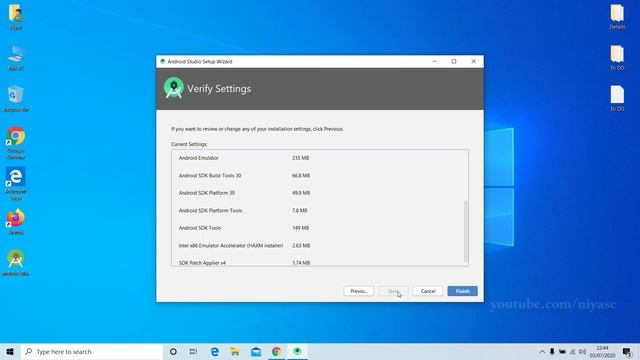Viewport: 640px width, 360px height.
Task: Click the Android Studio icon in the wizard title bar
Action: coord(162,62)
